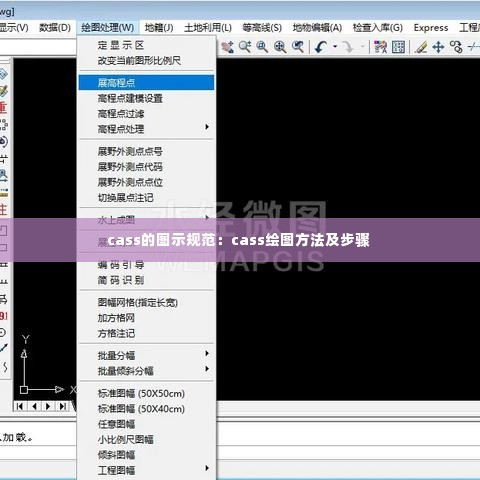This screenshot has height=480, width=480.
Task: Open the Express menu
Action: pyautogui.click(x=431, y=28)
